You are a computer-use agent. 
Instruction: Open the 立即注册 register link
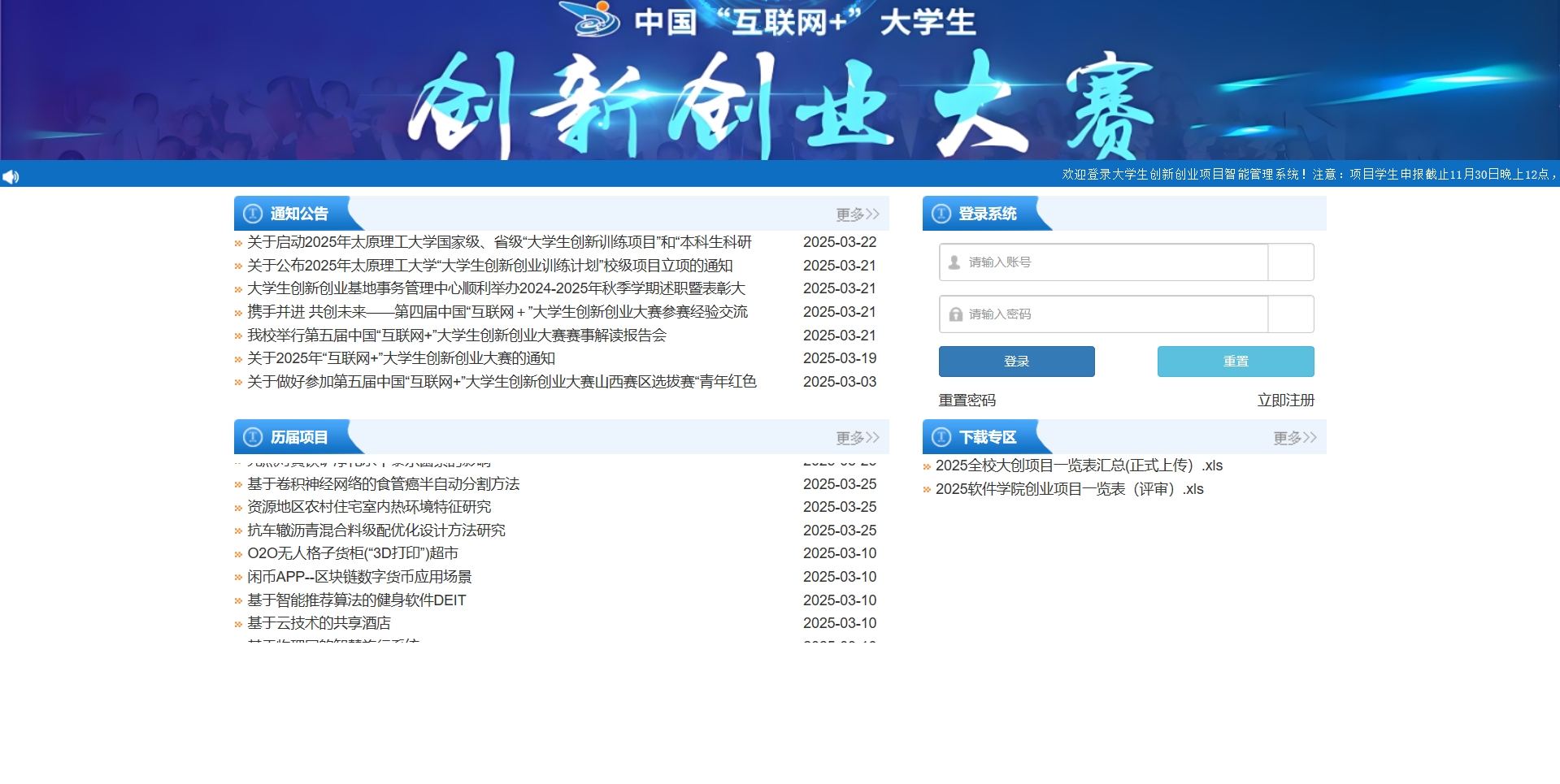tap(1286, 401)
